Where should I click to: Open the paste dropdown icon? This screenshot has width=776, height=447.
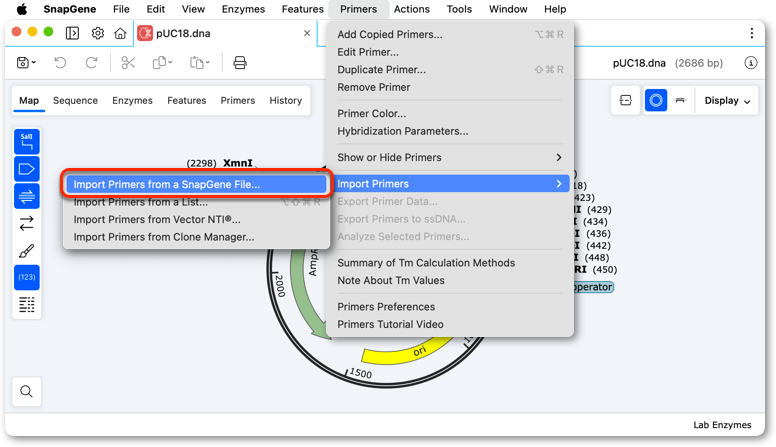[199, 62]
